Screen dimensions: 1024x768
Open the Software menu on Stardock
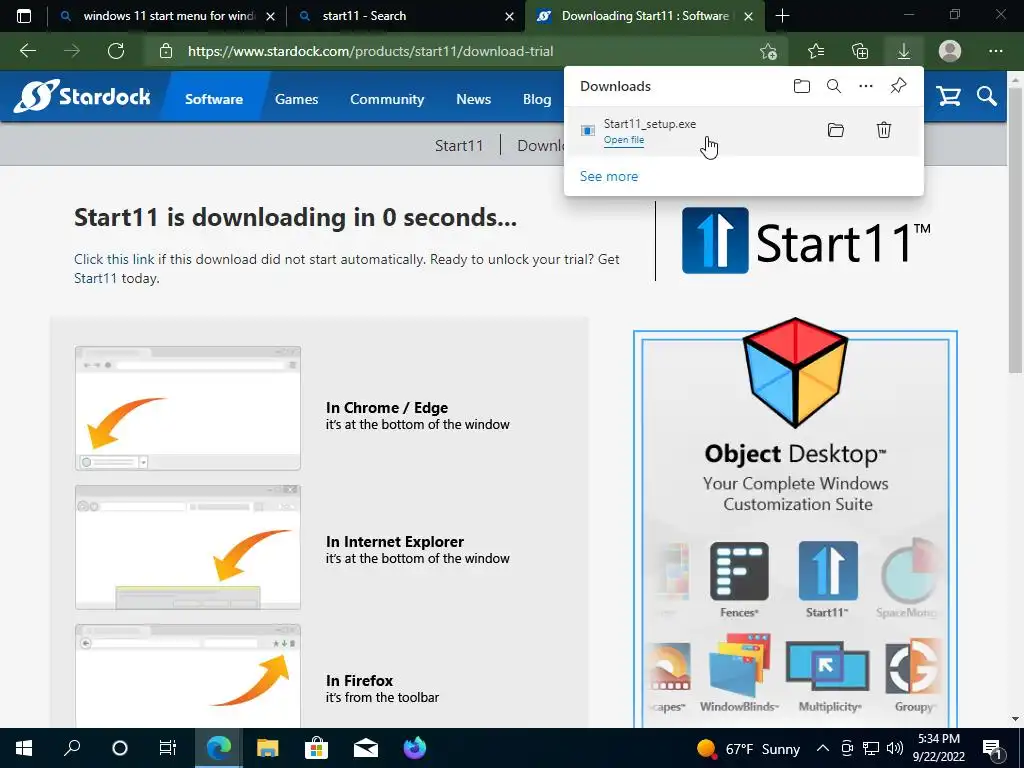[x=214, y=99]
